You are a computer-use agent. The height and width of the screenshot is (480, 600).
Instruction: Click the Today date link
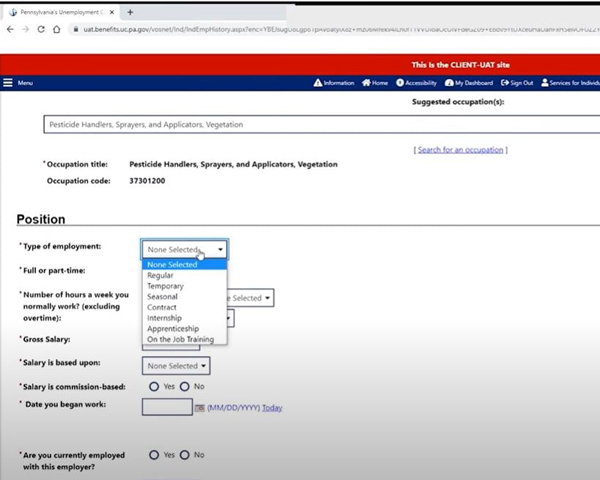tap(272, 408)
